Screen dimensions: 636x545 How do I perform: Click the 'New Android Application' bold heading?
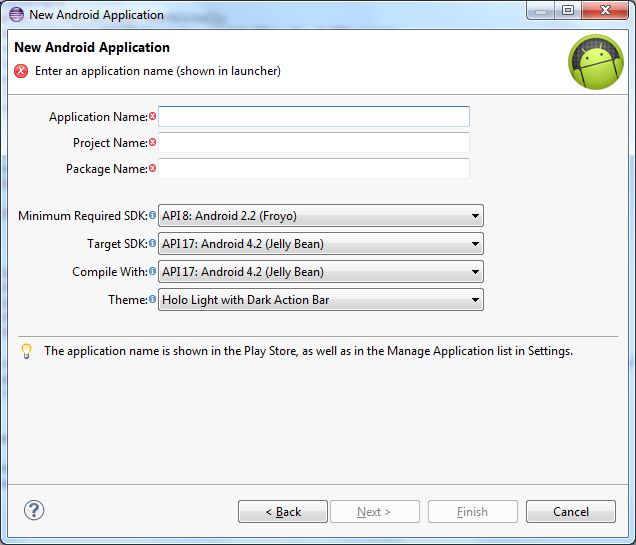coord(92,47)
